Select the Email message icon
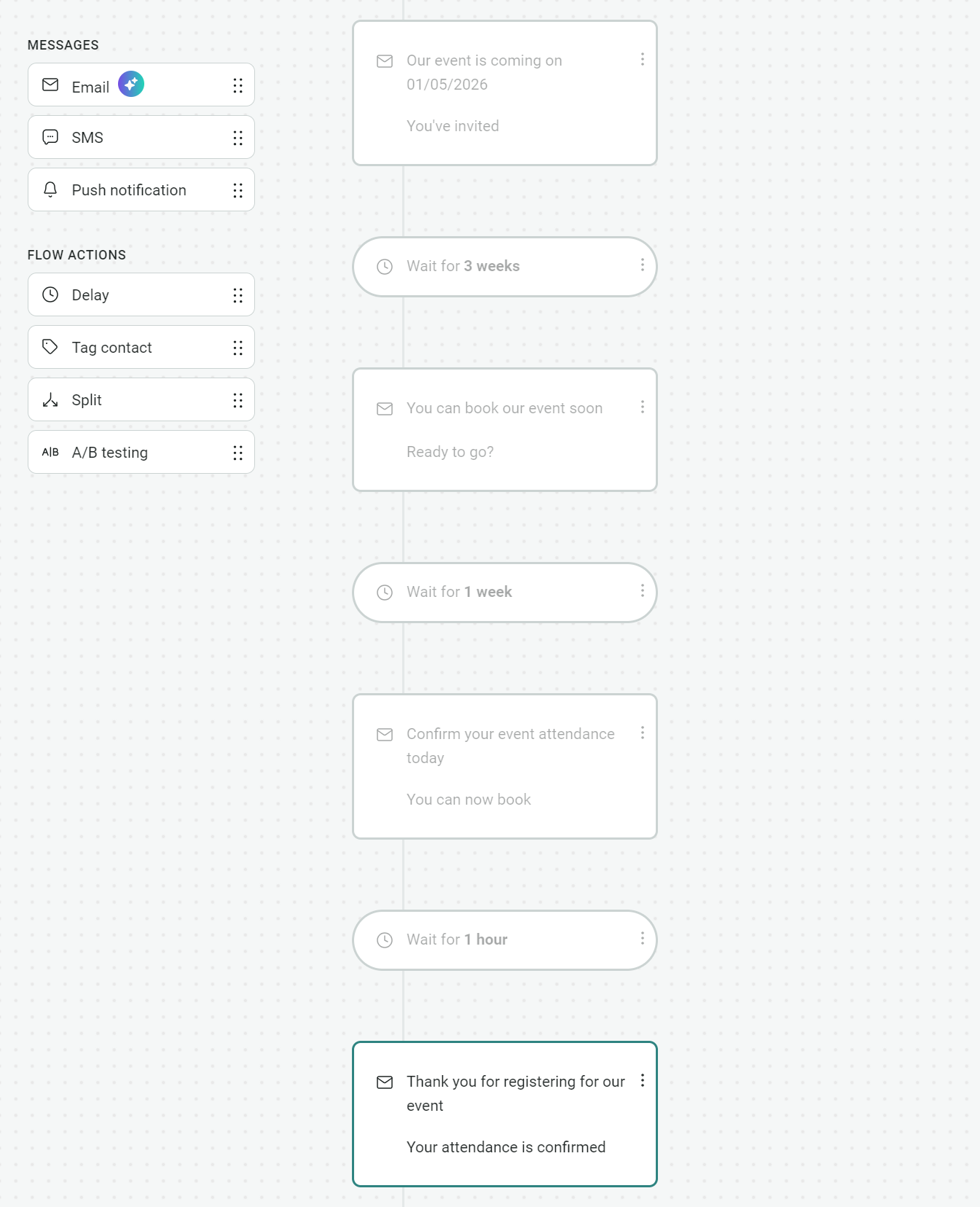This screenshot has height=1207, width=980. click(50, 85)
